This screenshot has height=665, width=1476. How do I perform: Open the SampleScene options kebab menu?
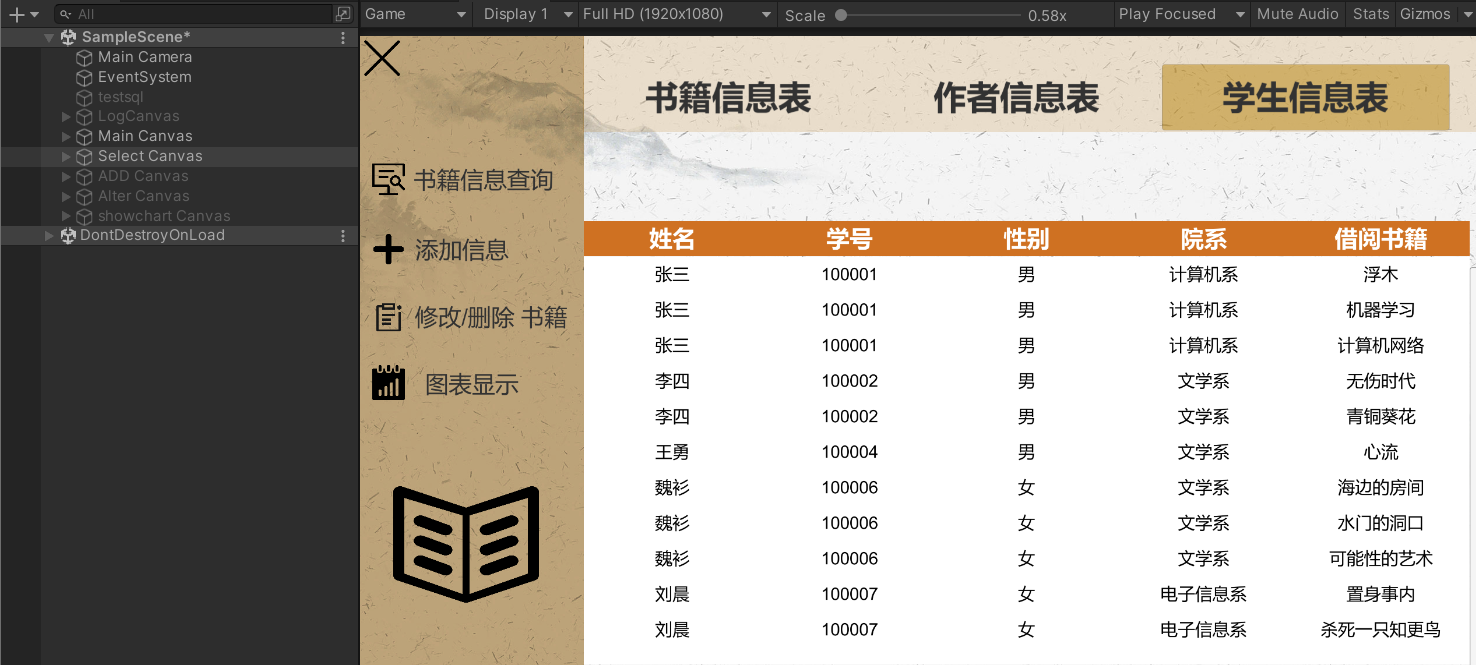(344, 37)
